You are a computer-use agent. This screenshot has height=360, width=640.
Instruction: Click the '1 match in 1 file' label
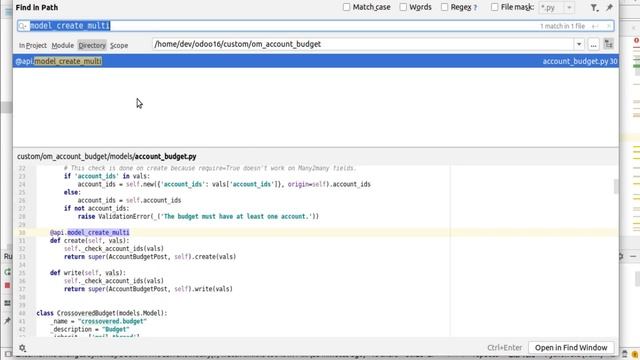click(562, 26)
